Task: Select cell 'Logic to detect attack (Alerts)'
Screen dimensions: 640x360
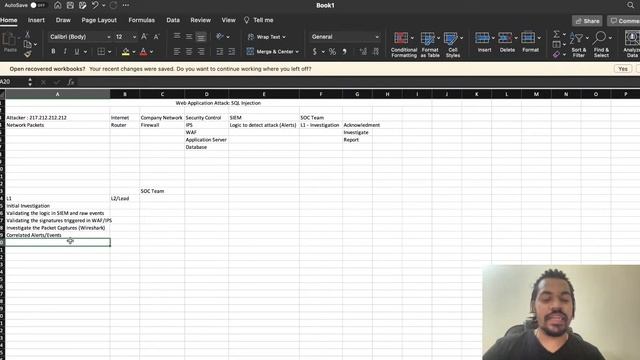Action: pos(263,125)
